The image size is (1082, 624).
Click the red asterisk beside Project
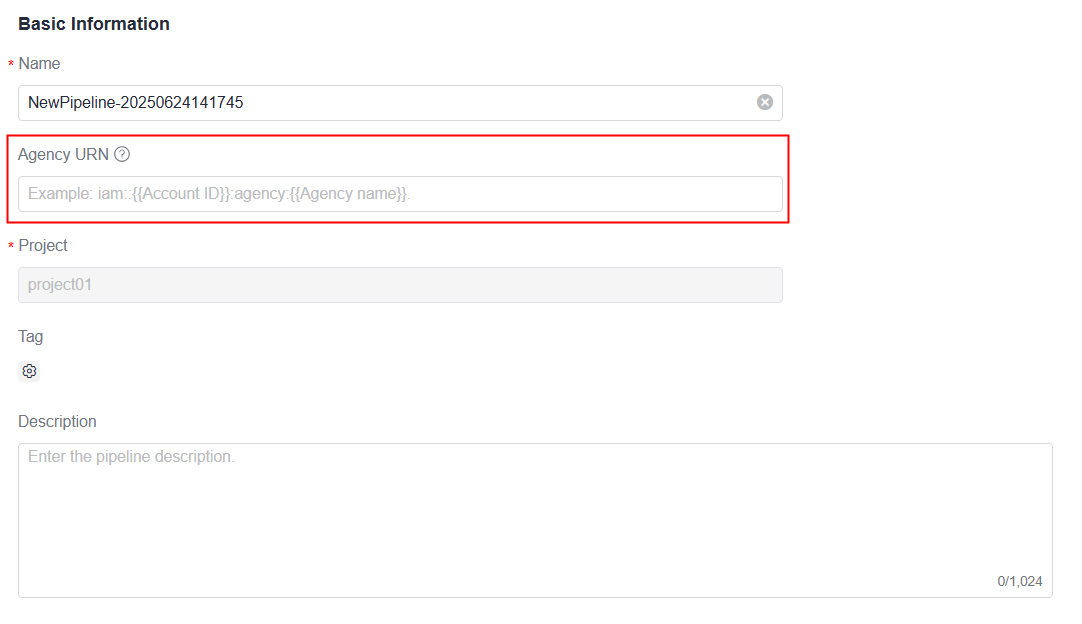click(x=11, y=247)
